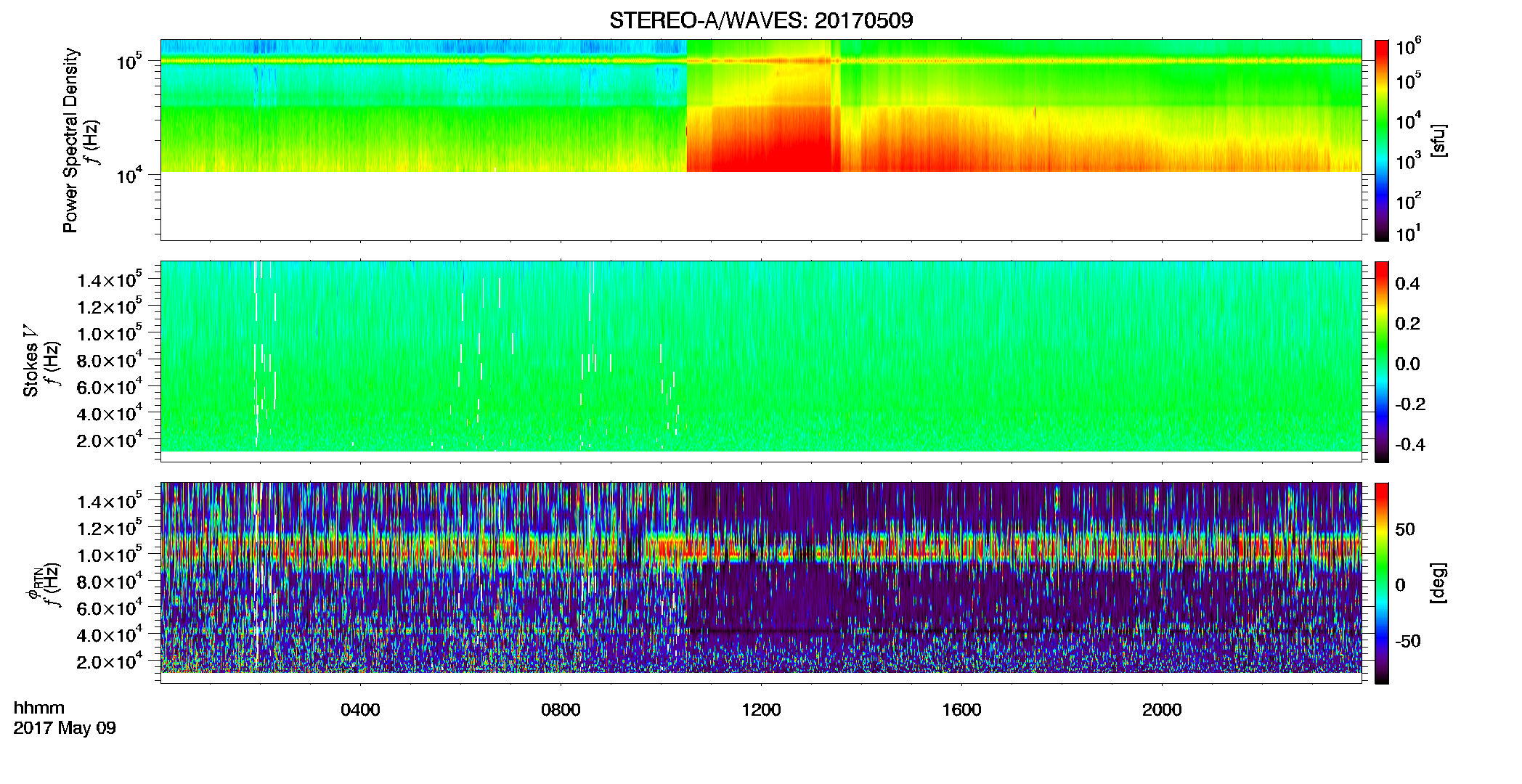
Task: Click the 50 degree color bar tick label
Action: click(1405, 529)
